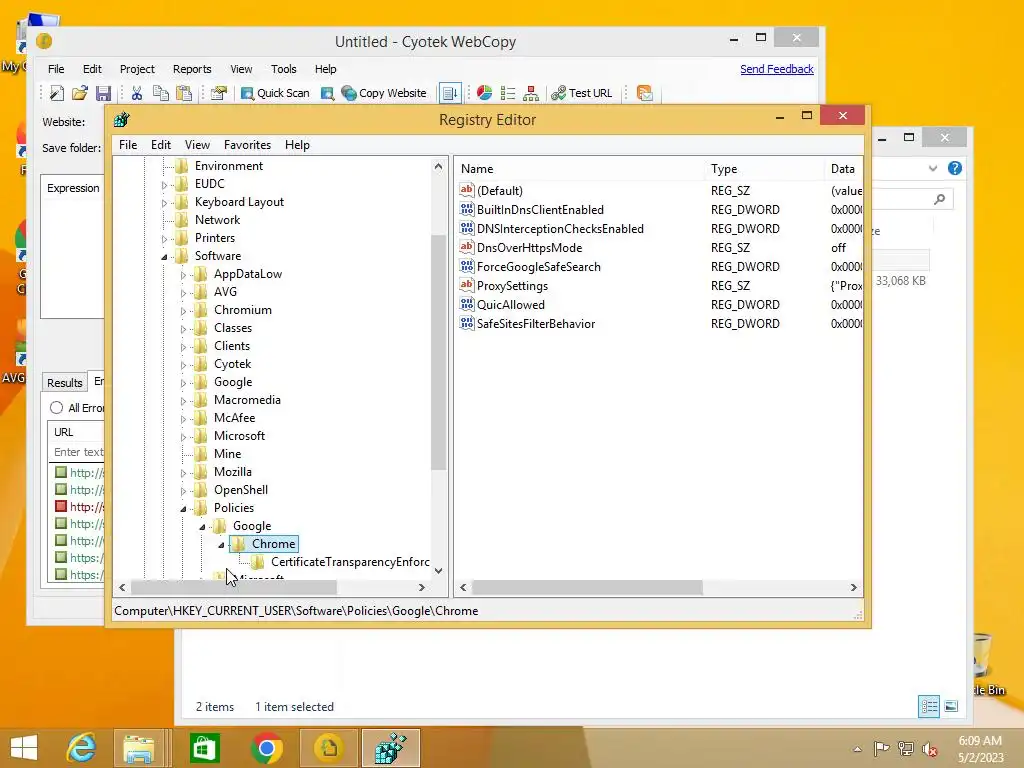1024x768 pixels.
Task: Click the AVG key folder icon
Action: click(x=201, y=292)
